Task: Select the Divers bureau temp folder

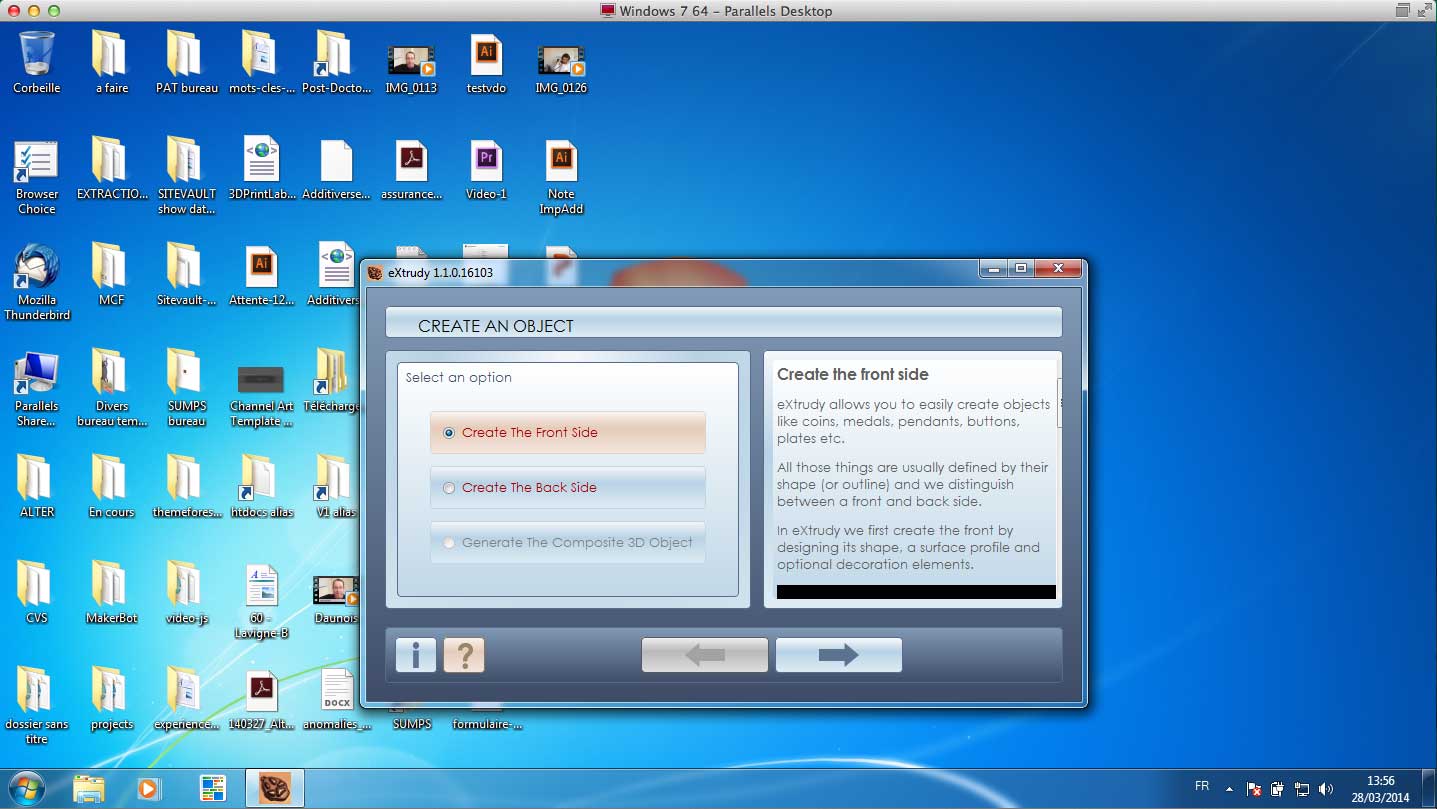Action: click(x=111, y=389)
